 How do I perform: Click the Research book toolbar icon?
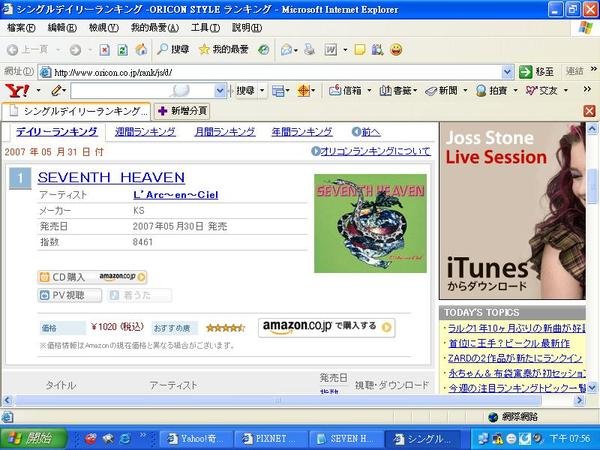[x=377, y=49]
